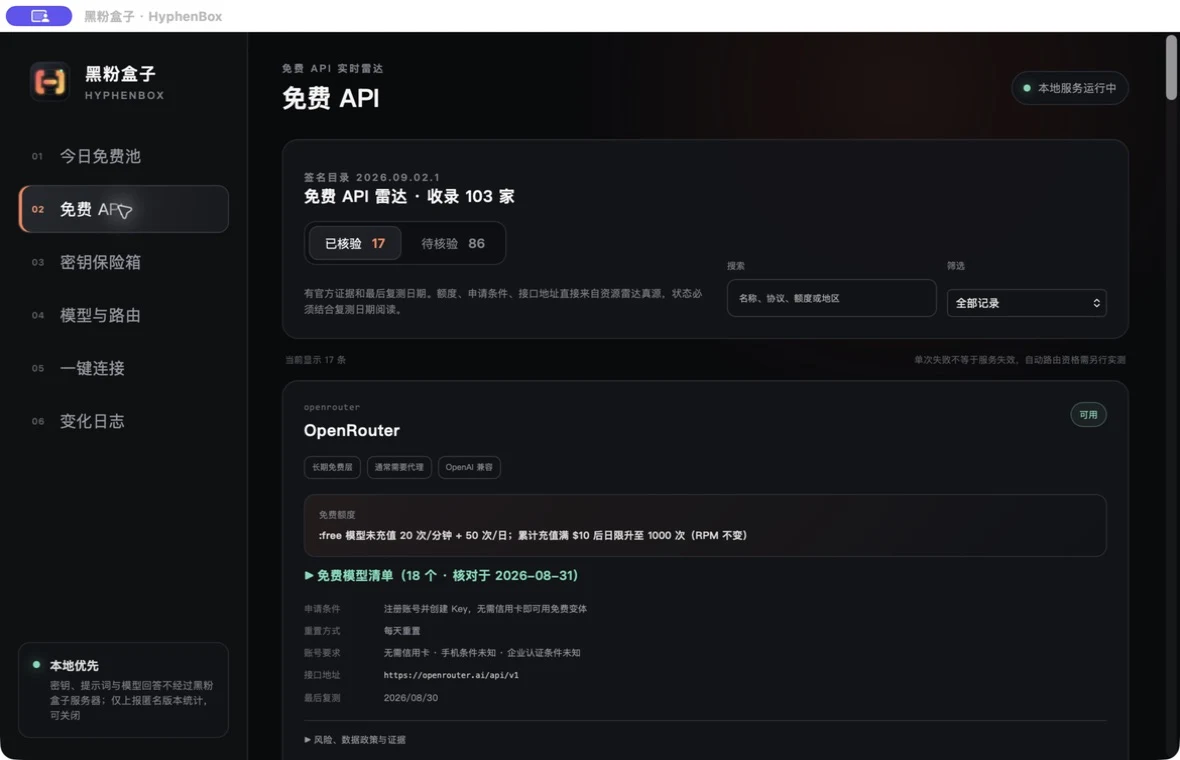Click 免费 API 雷达 · 收录 103 家 heading
This screenshot has width=1180, height=760.
[x=409, y=196]
